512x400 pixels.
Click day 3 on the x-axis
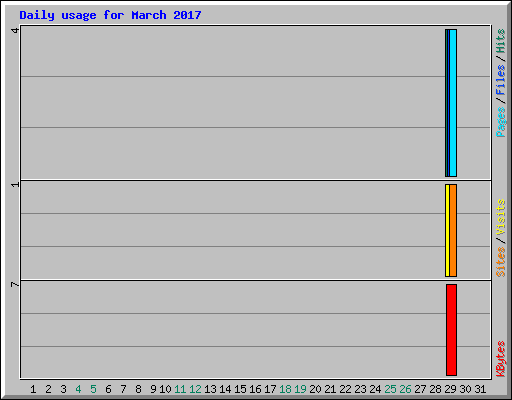63,389
